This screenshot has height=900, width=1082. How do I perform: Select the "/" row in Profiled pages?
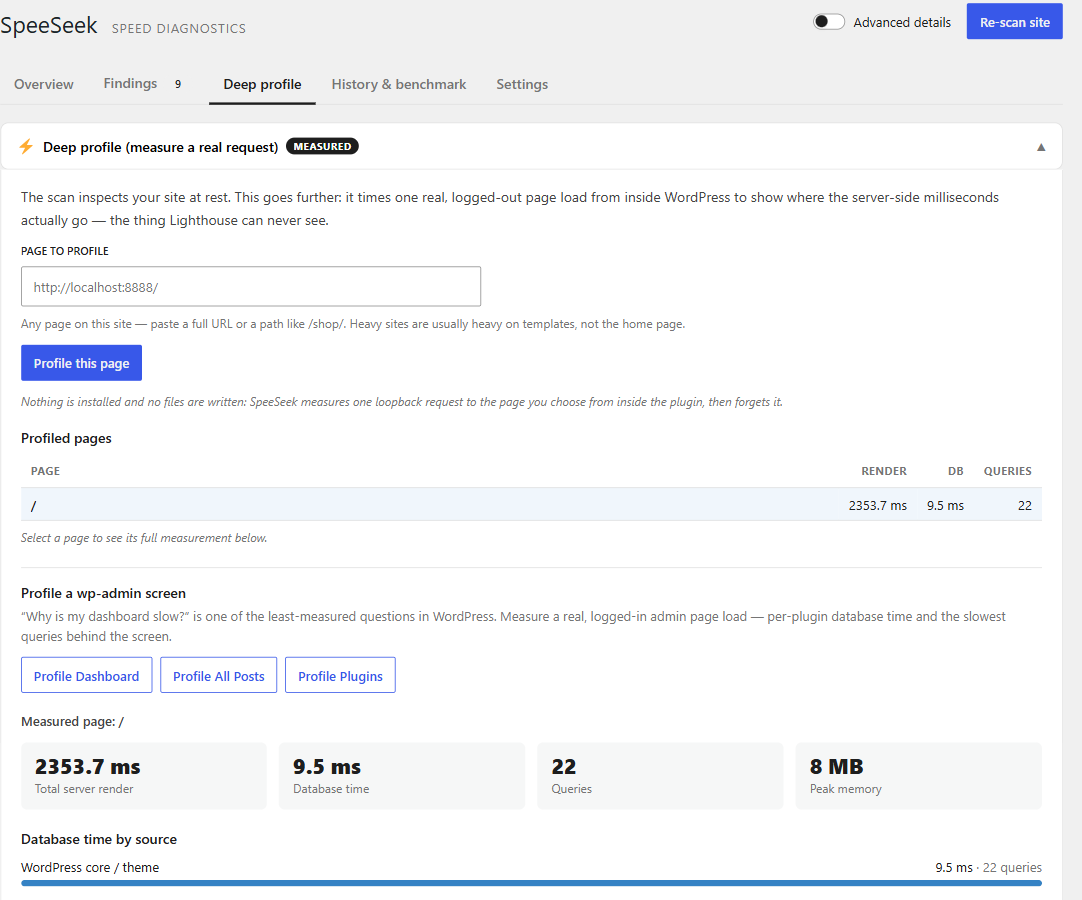click(x=531, y=505)
